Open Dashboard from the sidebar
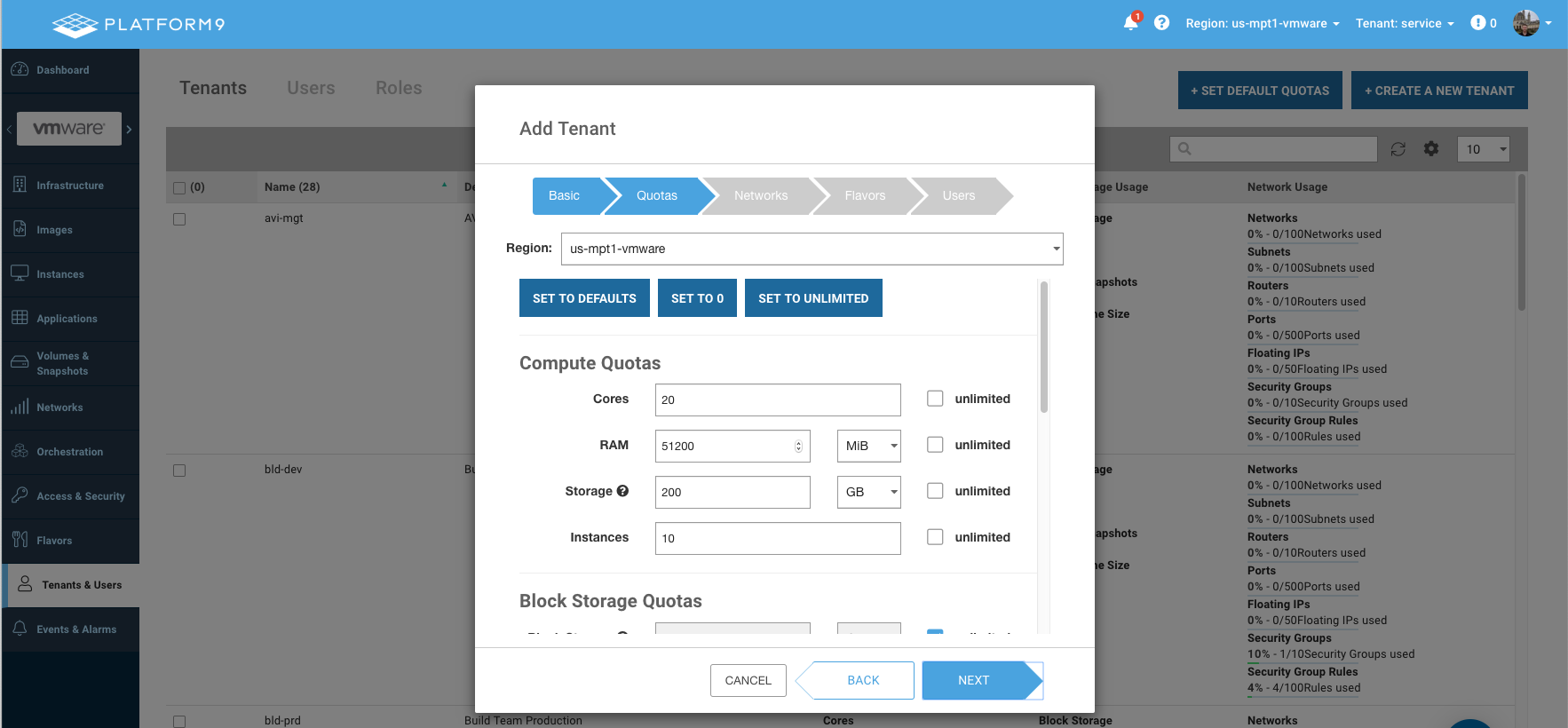Screen dimensions: 1568x728 pyautogui.click(x=62, y=70)
